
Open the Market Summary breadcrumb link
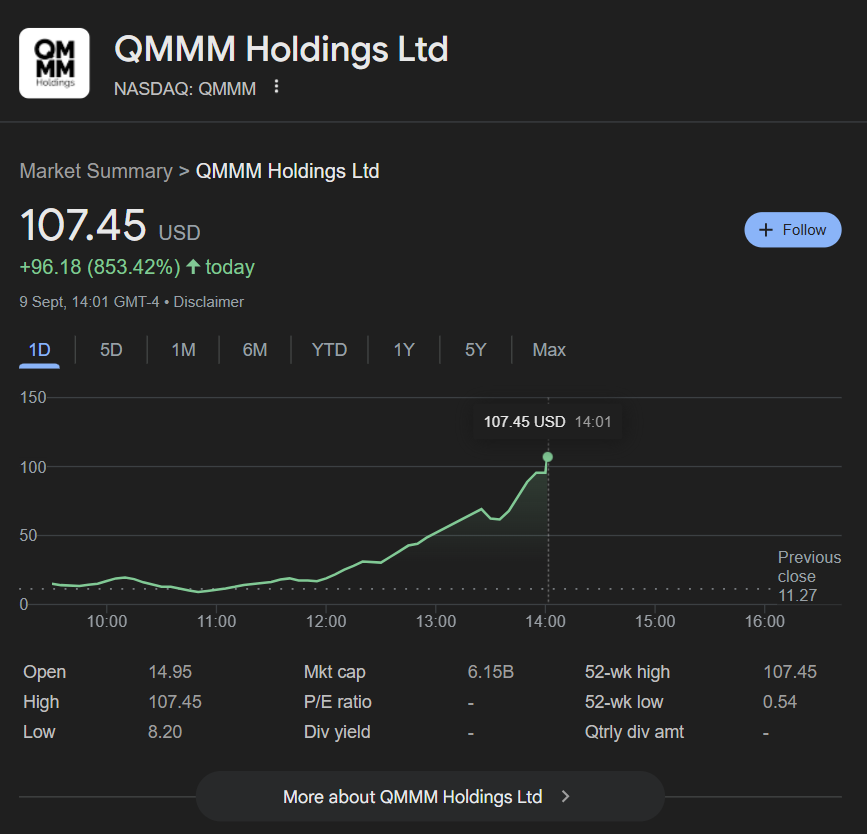coord(96,171)
